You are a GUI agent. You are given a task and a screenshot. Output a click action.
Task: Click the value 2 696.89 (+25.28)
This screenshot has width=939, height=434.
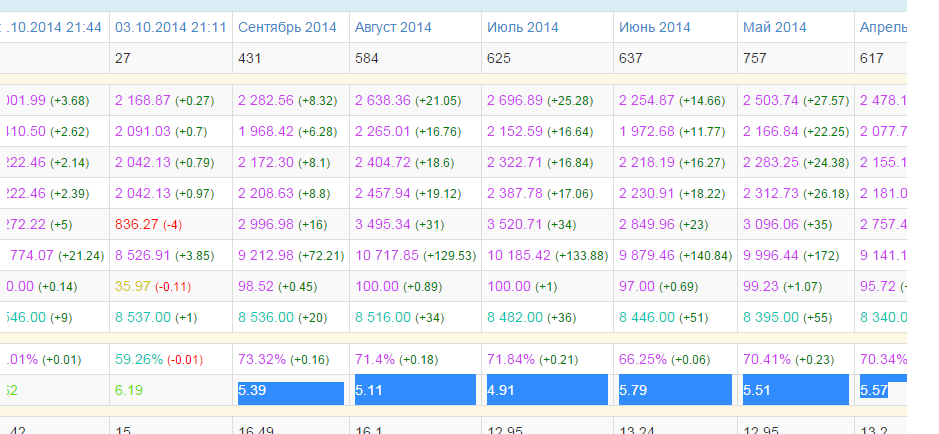point(540,101)
